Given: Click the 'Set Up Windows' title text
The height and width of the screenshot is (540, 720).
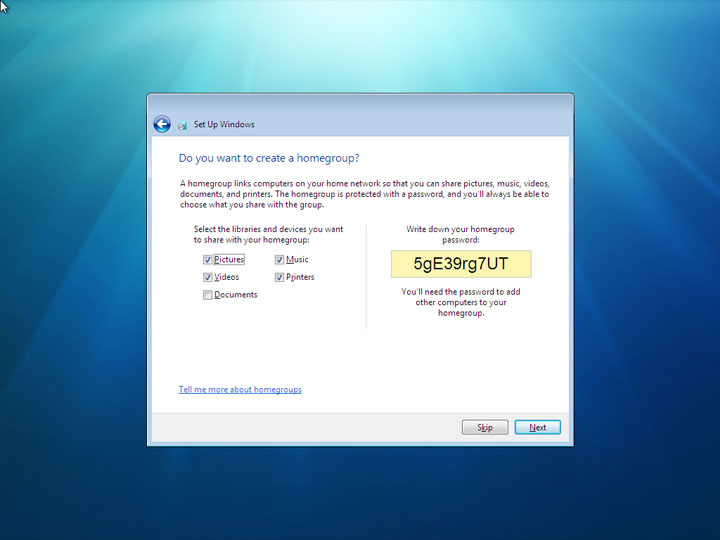Looking at the screenshot, I should [224, 124].
